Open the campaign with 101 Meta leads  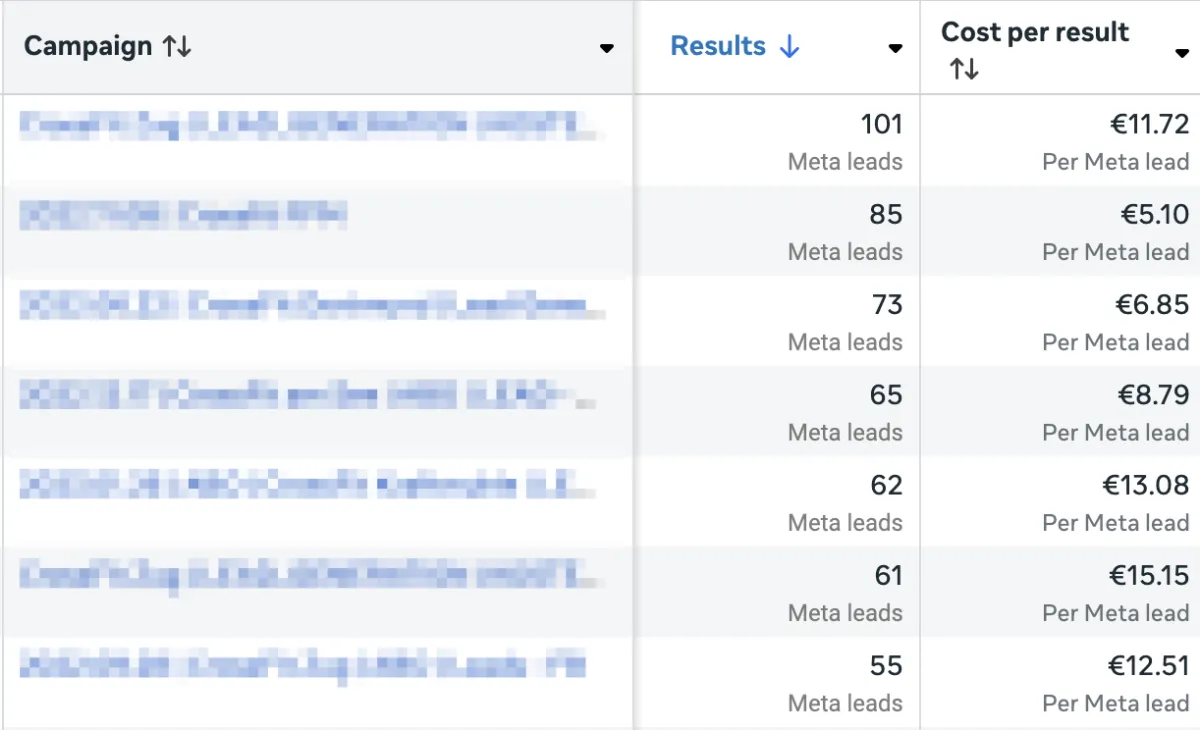tap(312, 126)
